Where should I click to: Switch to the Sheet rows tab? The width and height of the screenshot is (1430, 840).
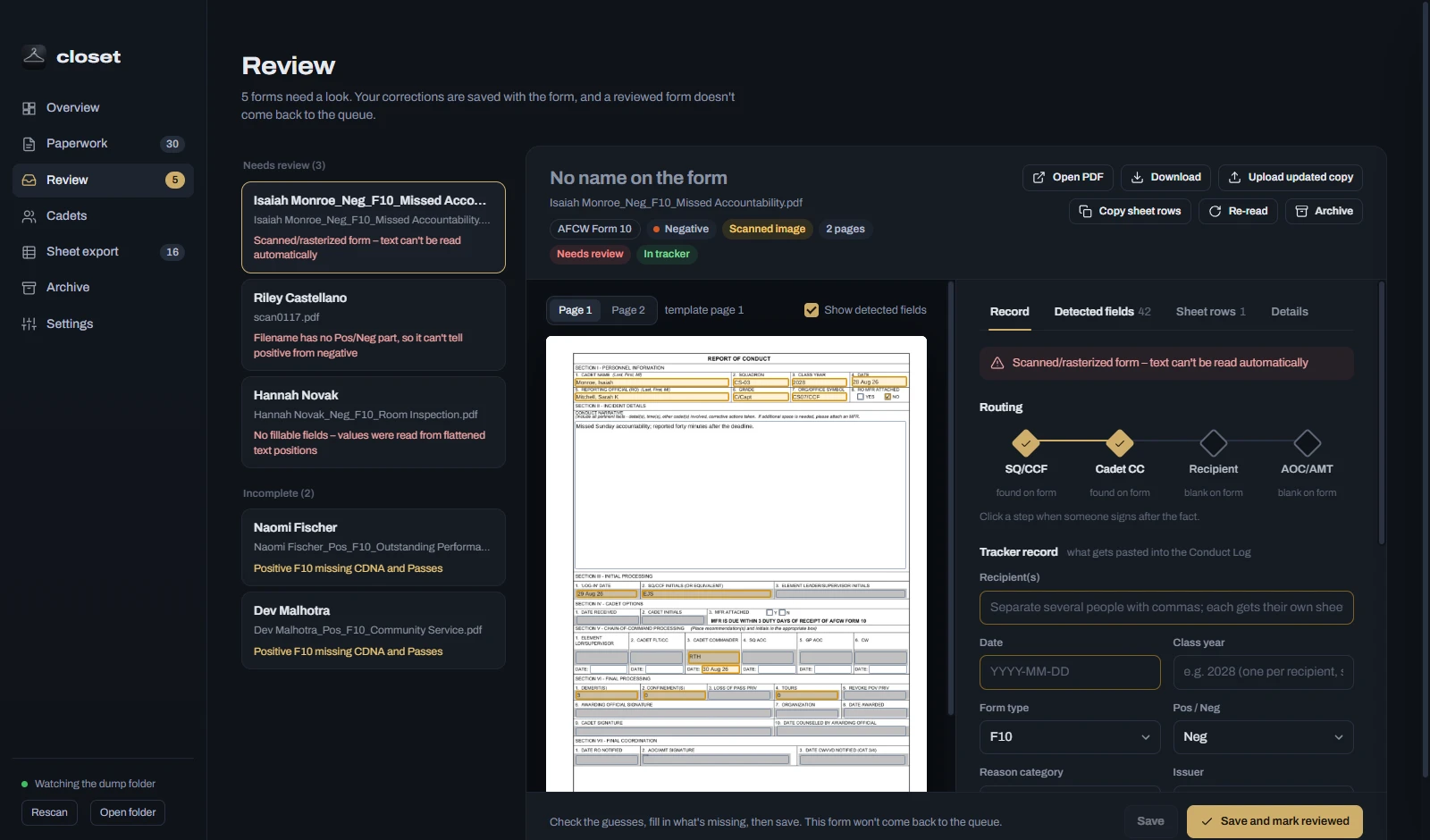pos(1211,312)
